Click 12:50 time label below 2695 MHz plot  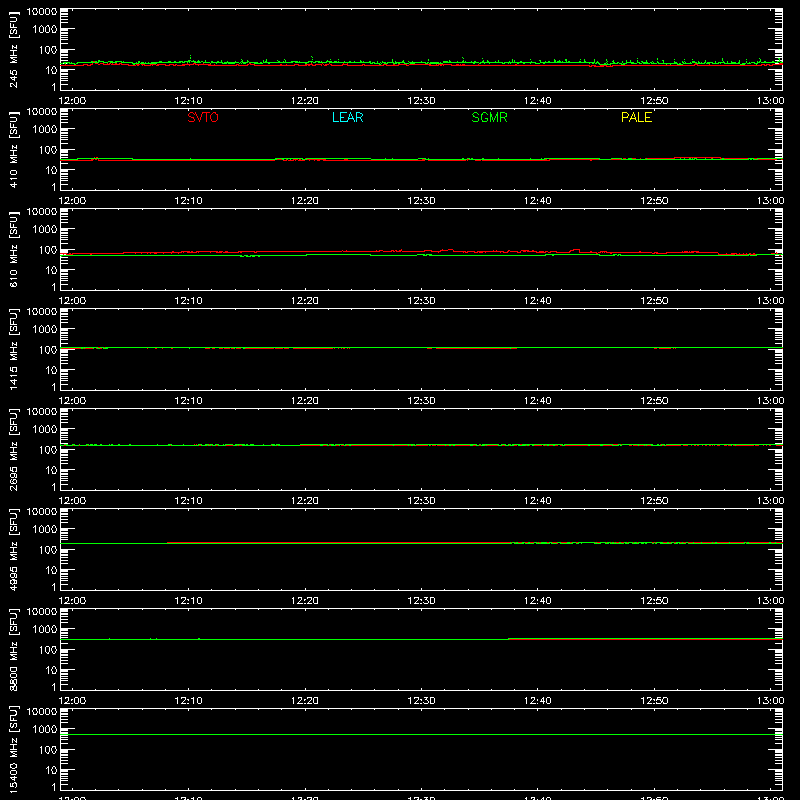click(654, 501)
